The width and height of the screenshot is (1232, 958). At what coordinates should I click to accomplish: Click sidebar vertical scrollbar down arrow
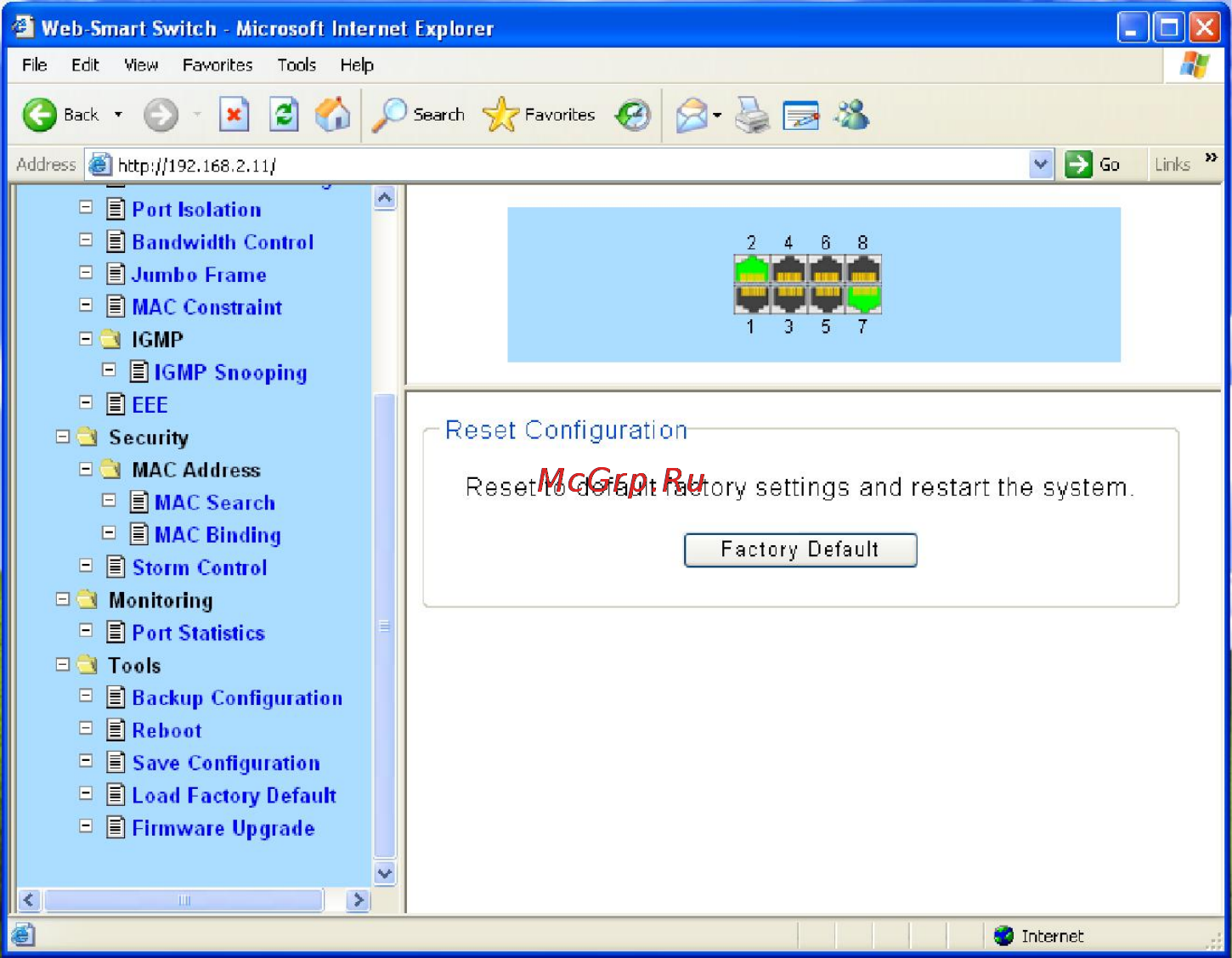tap(385, 873)
